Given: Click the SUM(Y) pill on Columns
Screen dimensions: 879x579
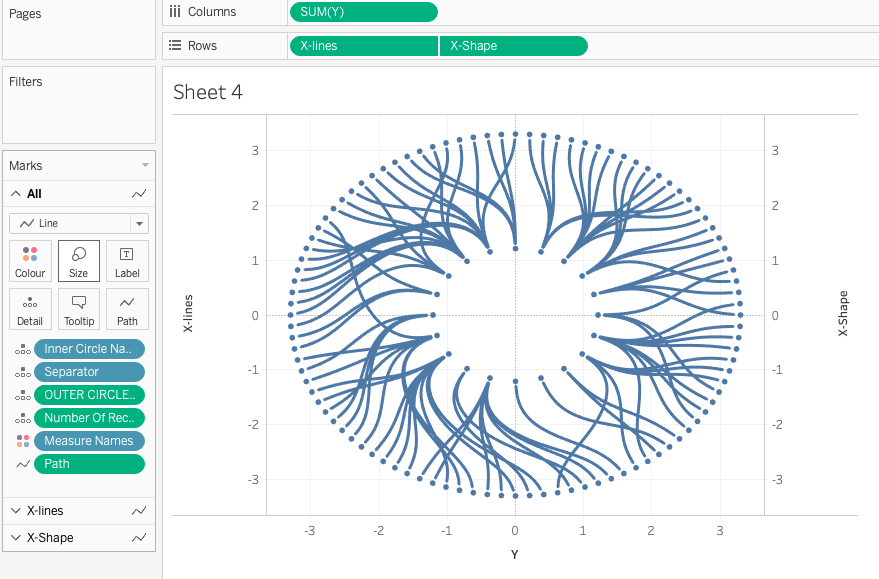Looking at the screenshot, I should pyautogui.click(x=363, y=12).
